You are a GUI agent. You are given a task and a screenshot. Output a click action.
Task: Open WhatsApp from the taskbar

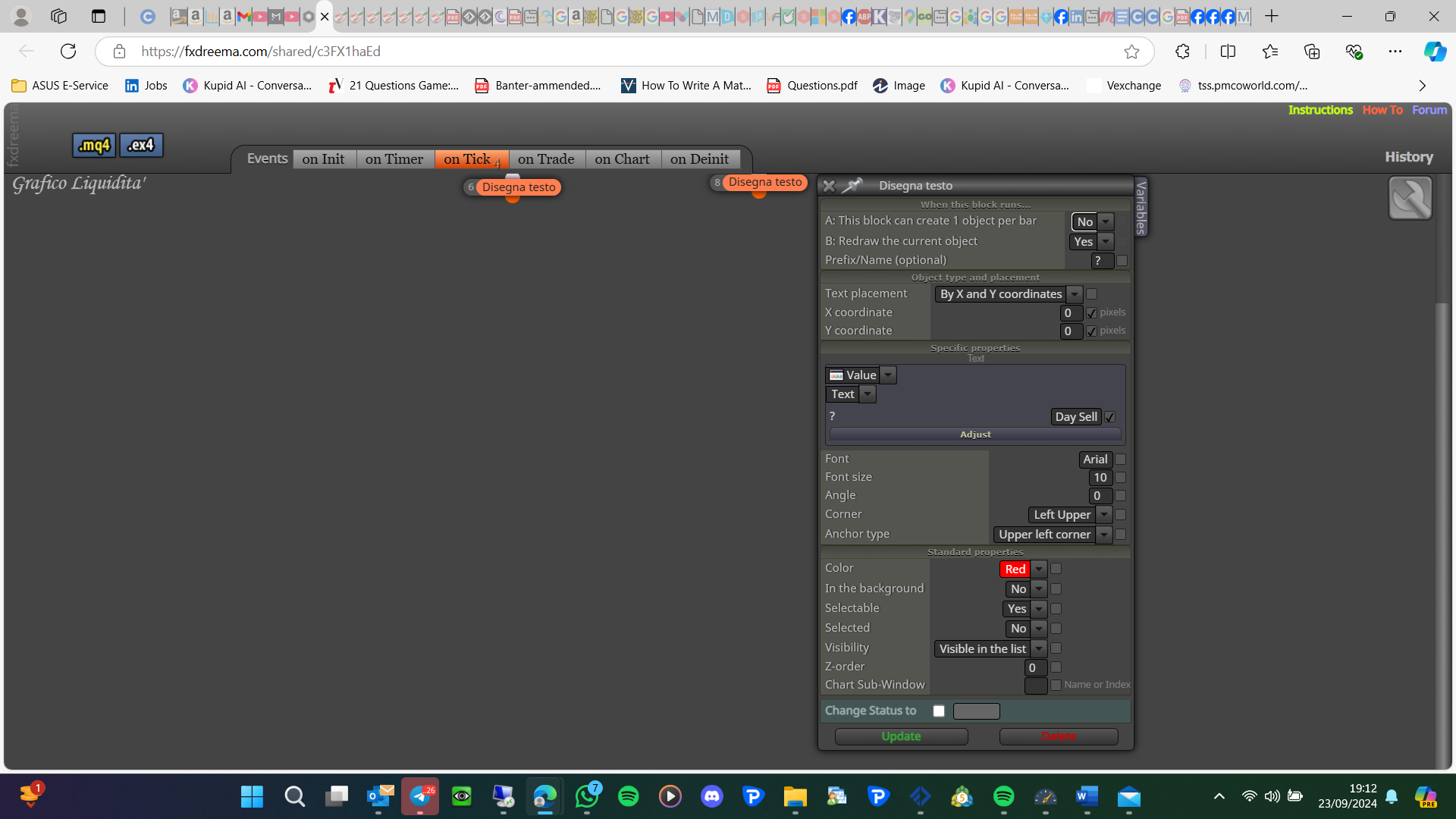tap(587, 796)
